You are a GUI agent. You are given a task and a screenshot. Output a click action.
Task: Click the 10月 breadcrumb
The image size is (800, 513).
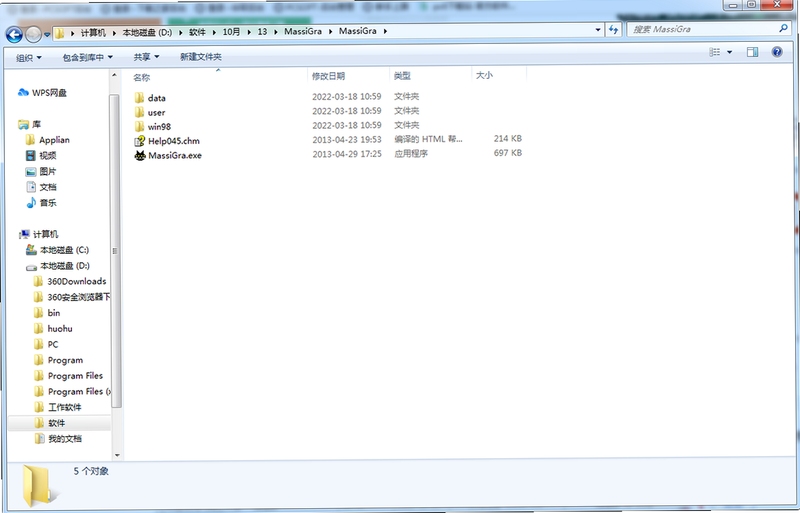click(x=231, y=32)
